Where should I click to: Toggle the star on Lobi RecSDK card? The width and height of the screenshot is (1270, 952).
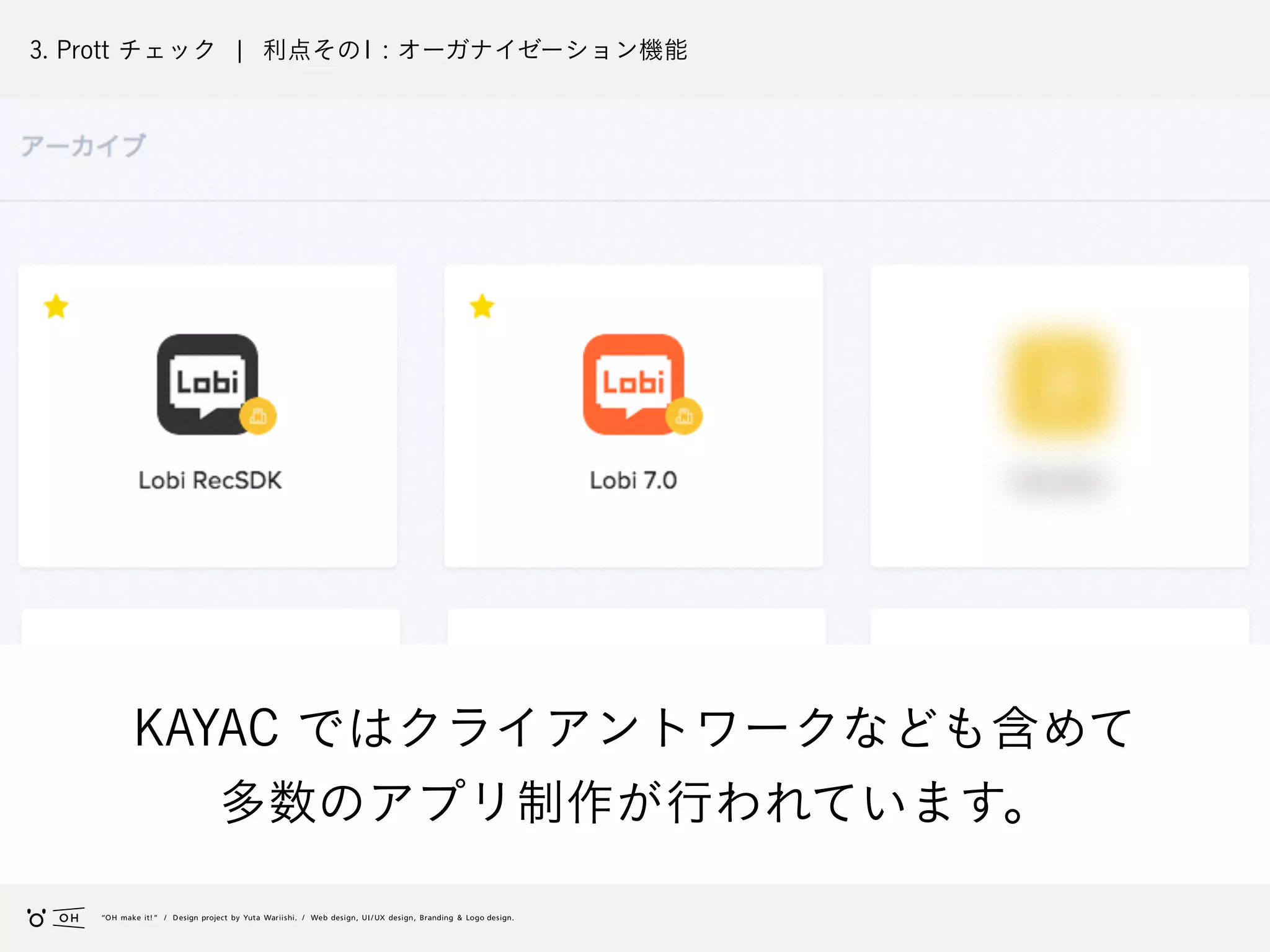pos(56,306)
